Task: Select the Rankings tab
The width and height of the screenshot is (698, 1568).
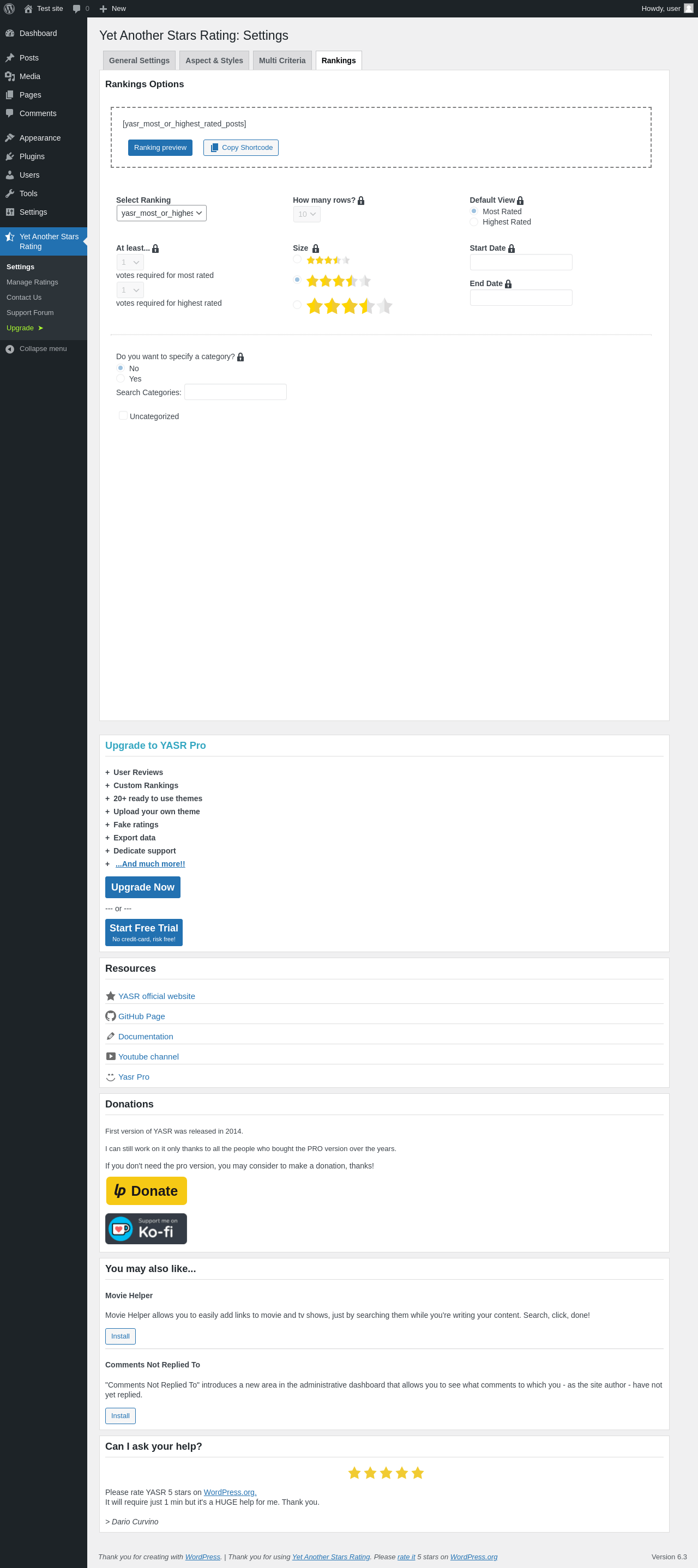Action: 339,60
